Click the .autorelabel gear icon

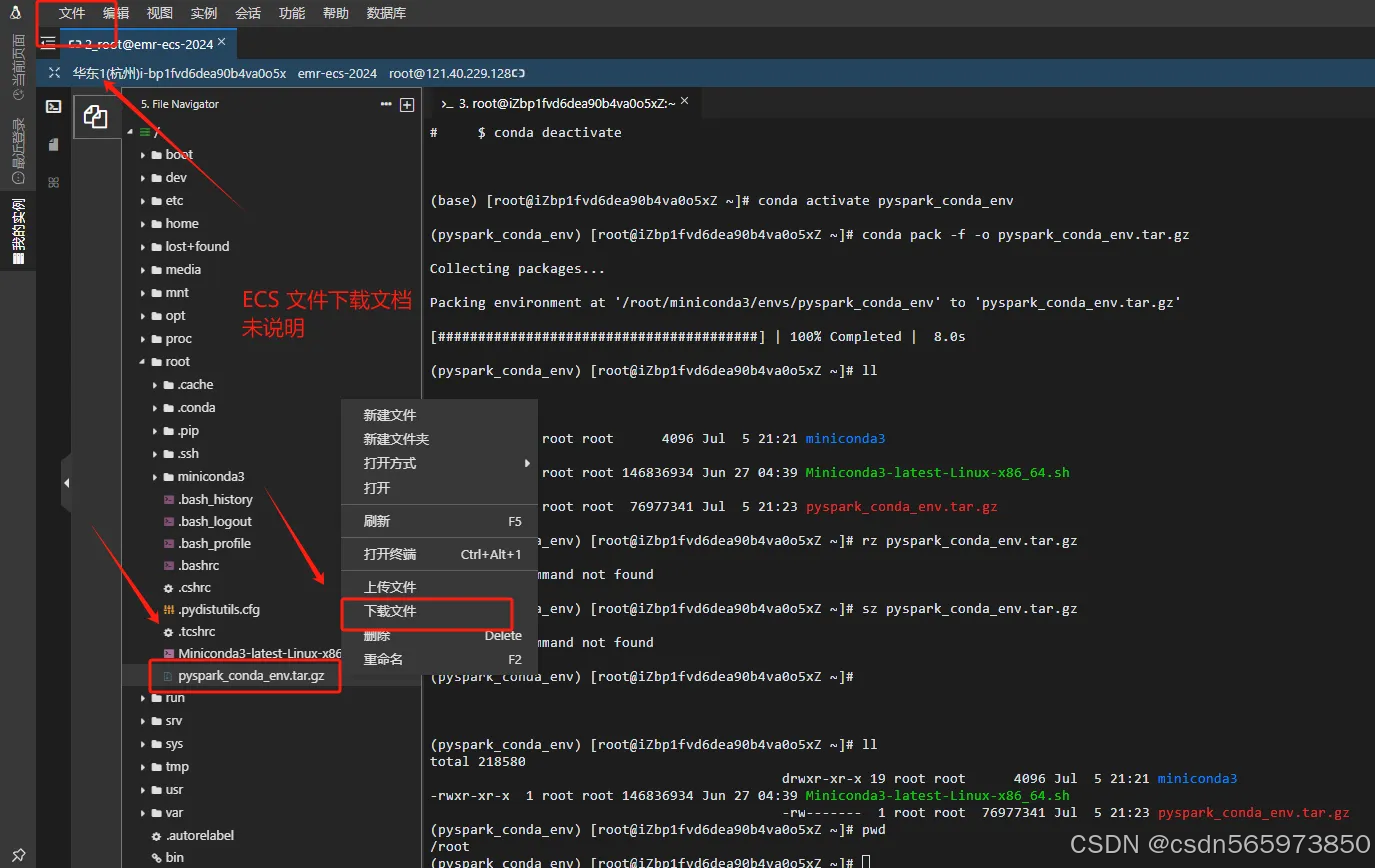pyautogui.click(x=156, y=836)
